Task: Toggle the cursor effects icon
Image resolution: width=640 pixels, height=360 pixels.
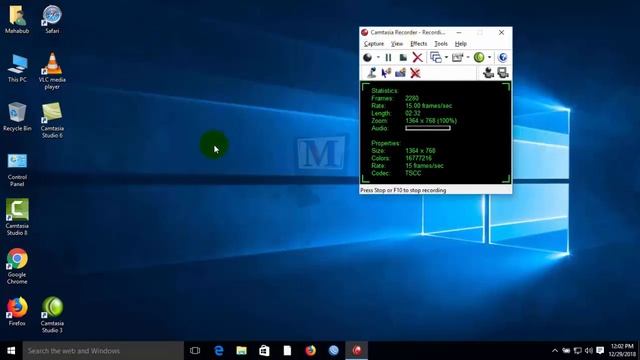Action: 386,73
